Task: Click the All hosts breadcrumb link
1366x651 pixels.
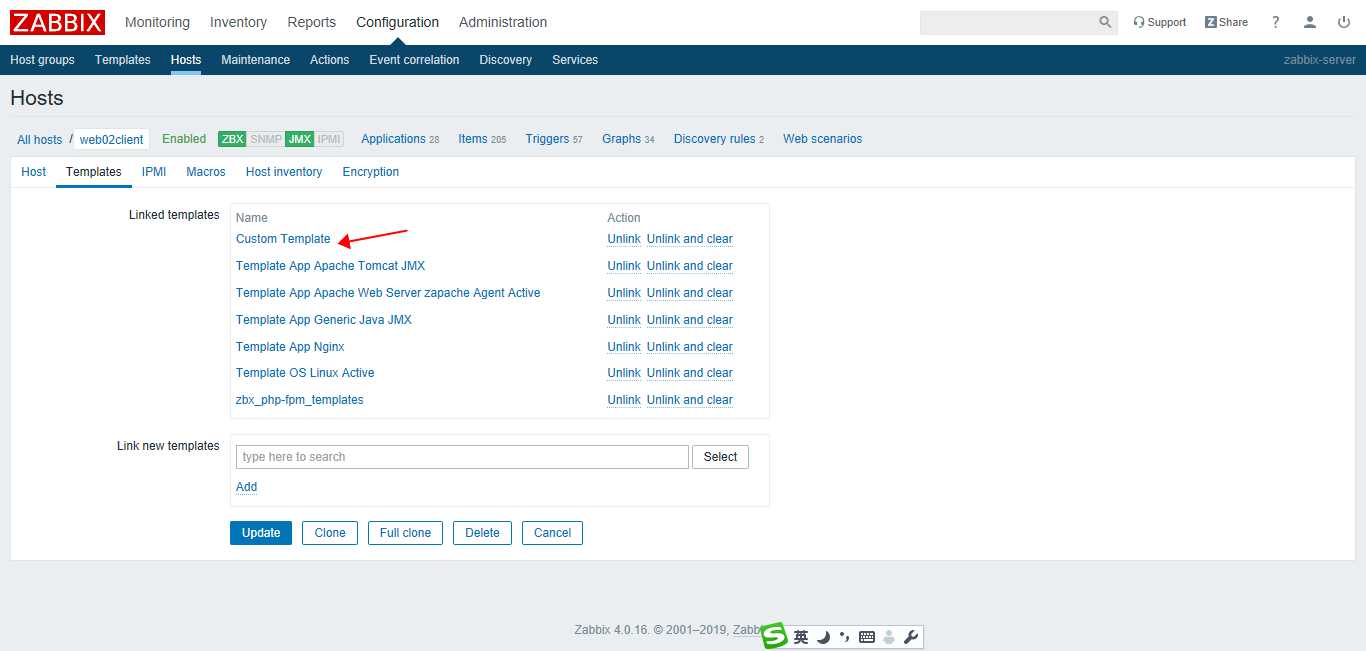Action: pos(40,140)
